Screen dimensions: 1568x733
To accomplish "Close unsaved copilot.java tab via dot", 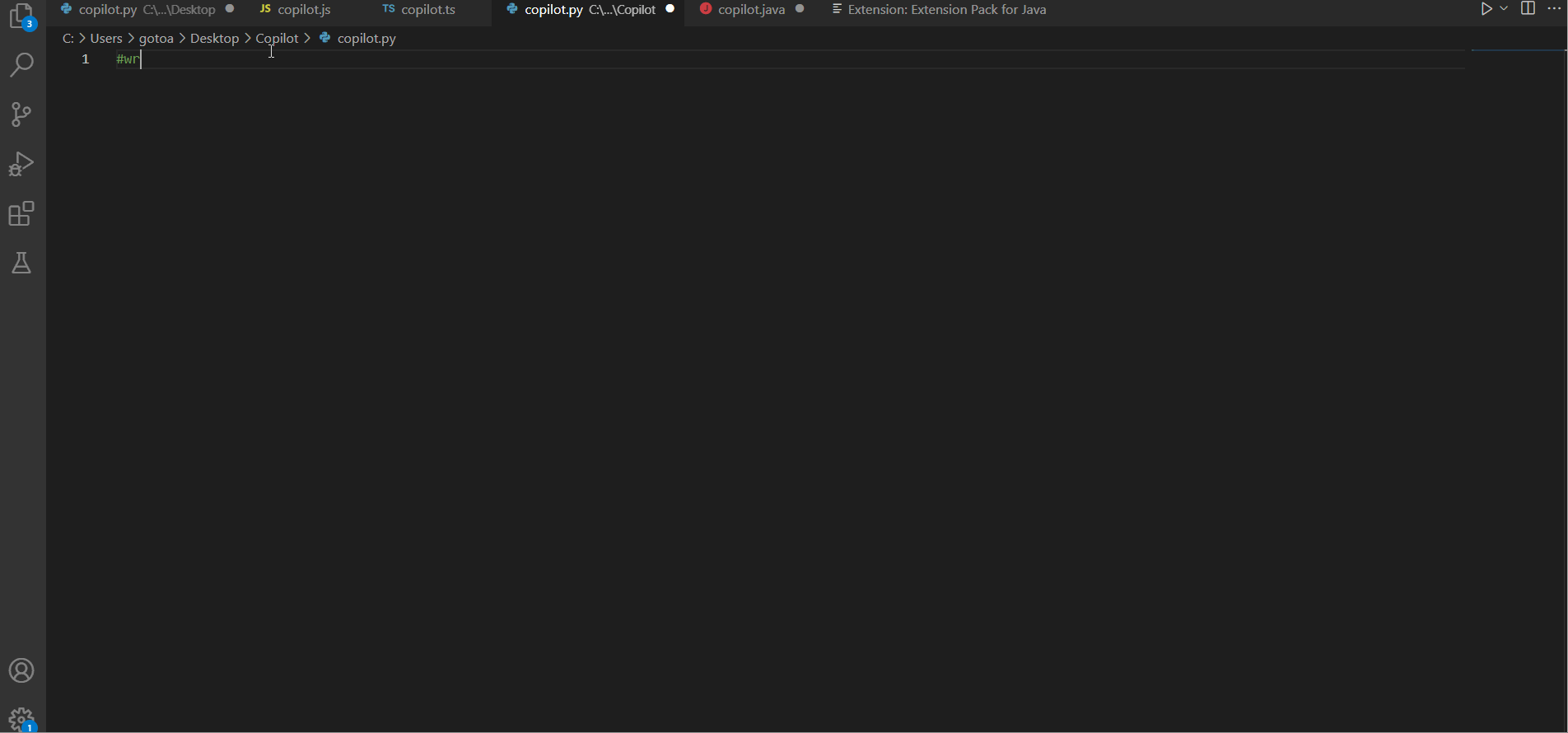I will pyautogui.click(x=800, y=9).
